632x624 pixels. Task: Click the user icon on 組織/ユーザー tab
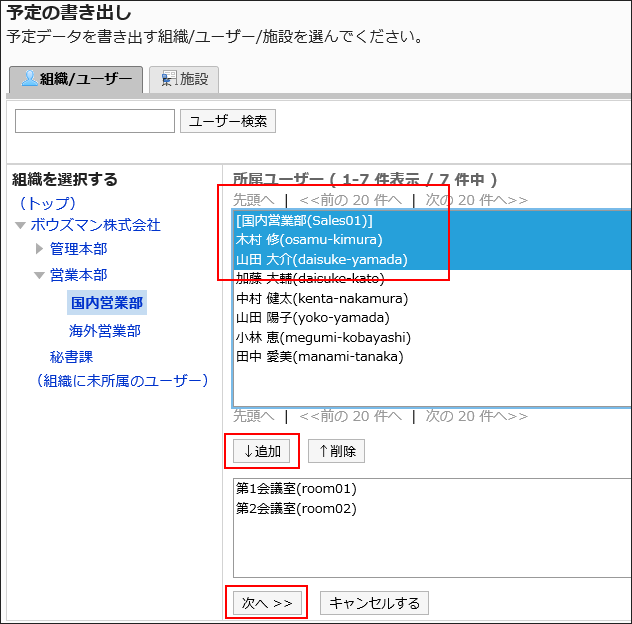pos(29,78)
